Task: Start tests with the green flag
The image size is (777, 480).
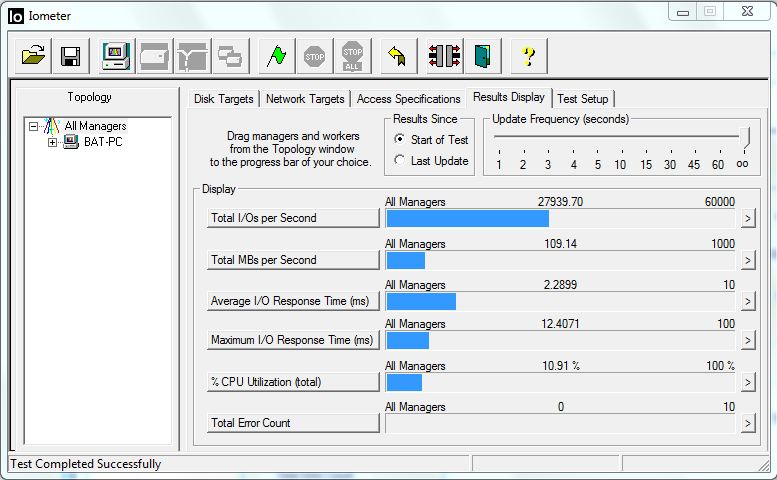Action: [x=276, y=56]
